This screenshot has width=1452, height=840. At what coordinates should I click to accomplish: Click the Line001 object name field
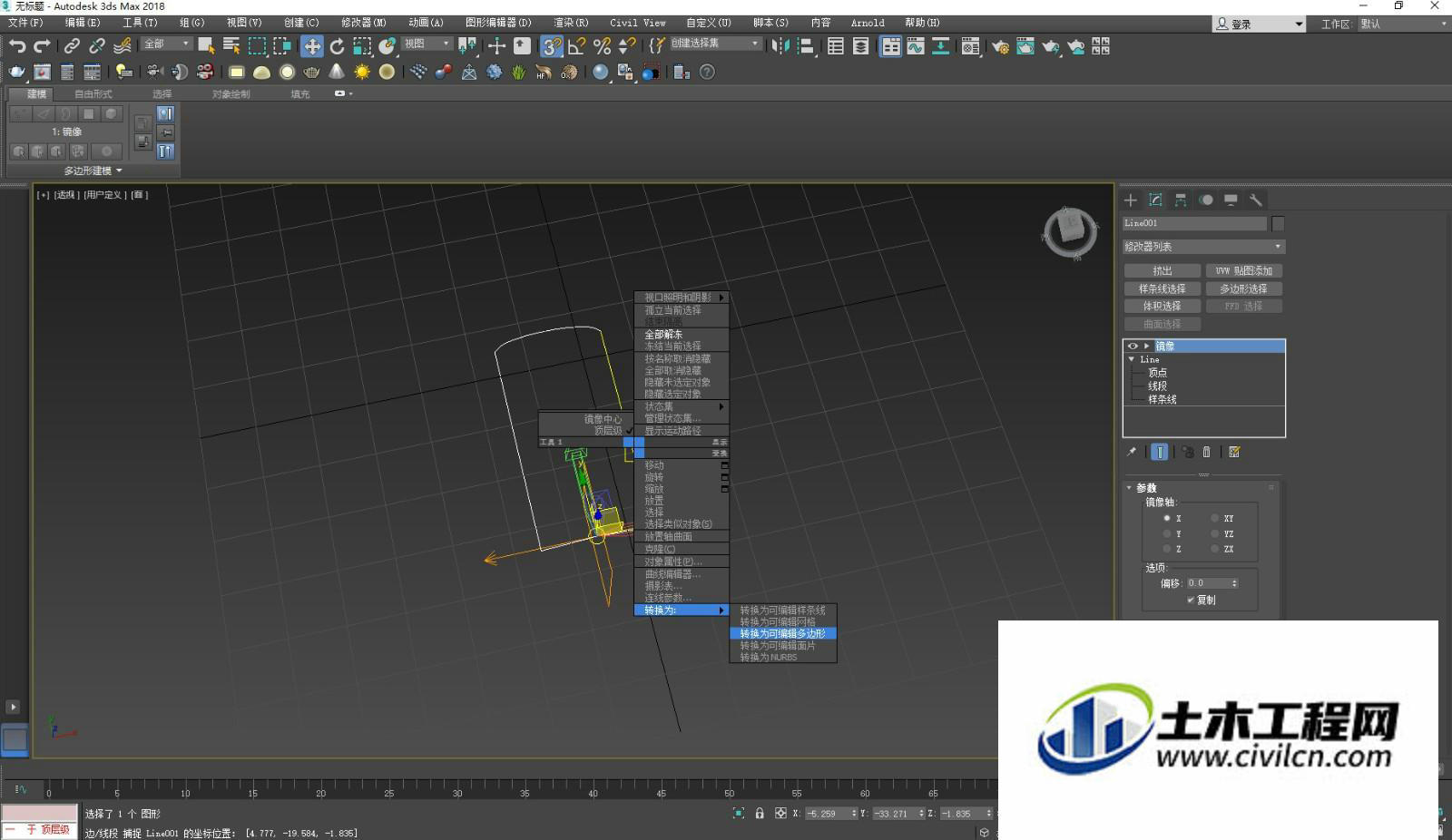pyautogui.click(x=1194, y=223)
